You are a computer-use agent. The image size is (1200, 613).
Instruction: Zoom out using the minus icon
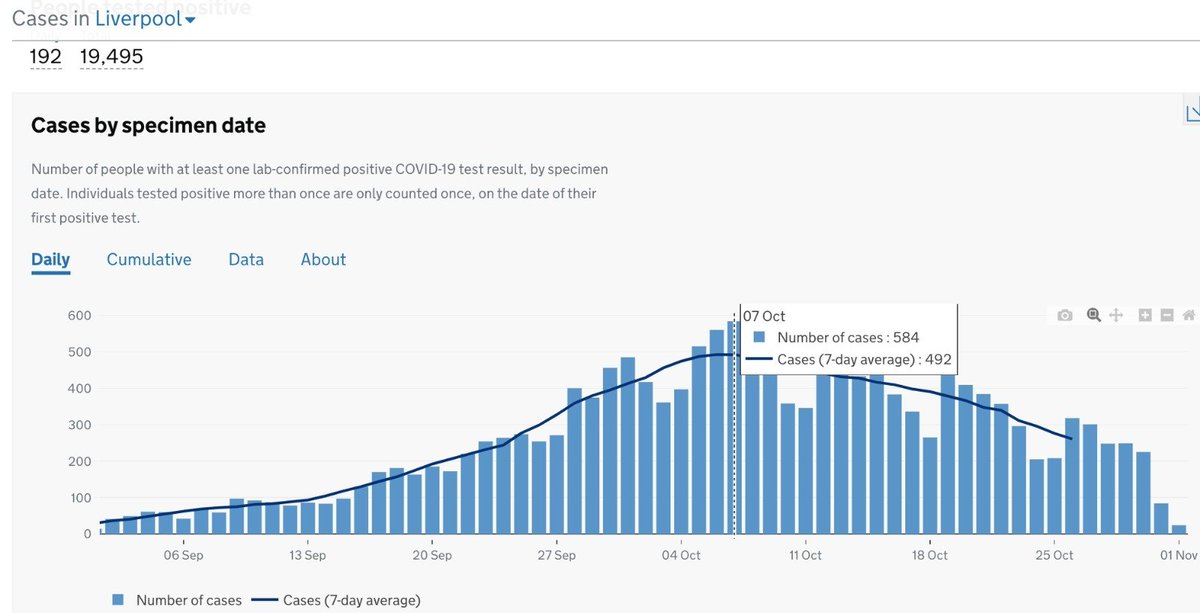pos(1166,314)
